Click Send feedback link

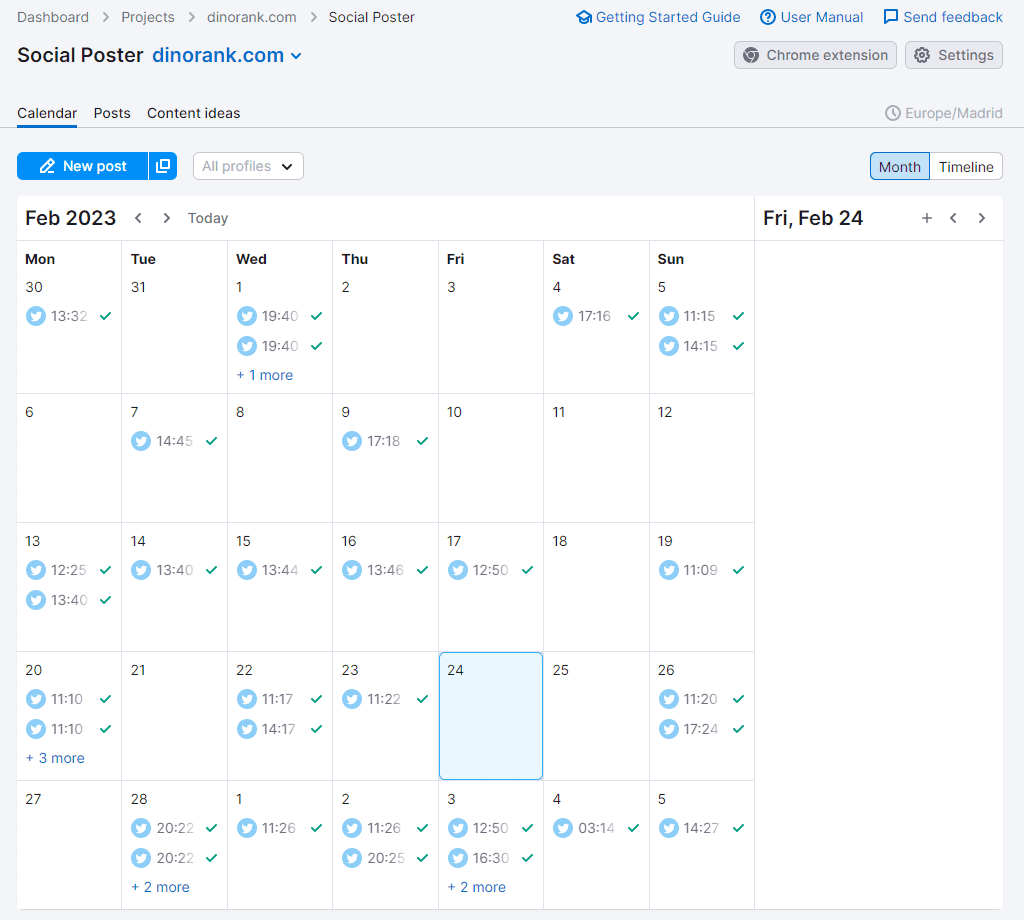tap(943, 17)
